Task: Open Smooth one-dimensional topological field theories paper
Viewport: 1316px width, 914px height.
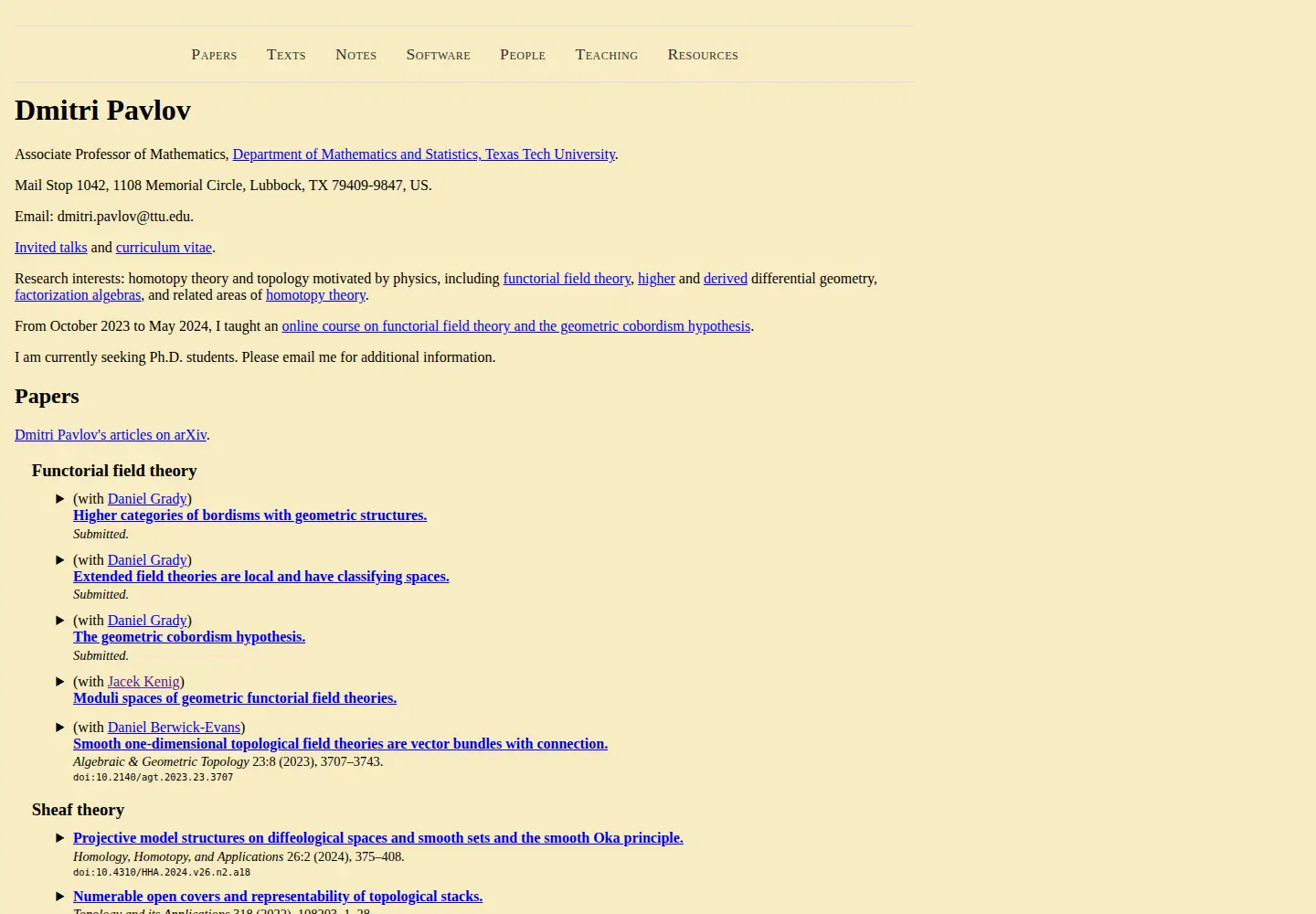Action: pos(341,744)
